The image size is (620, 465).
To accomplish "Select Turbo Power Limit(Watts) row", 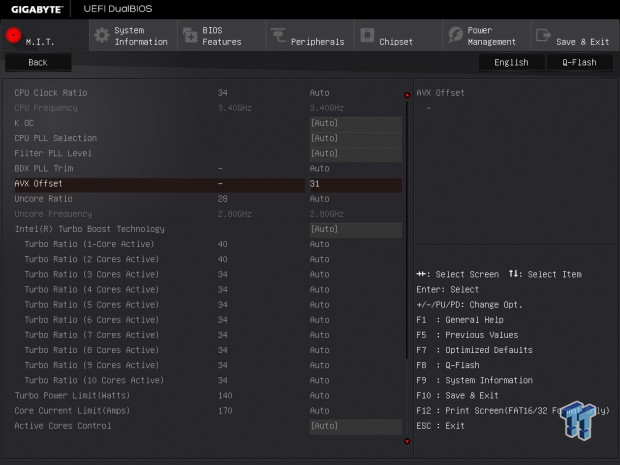I will 208,396.
